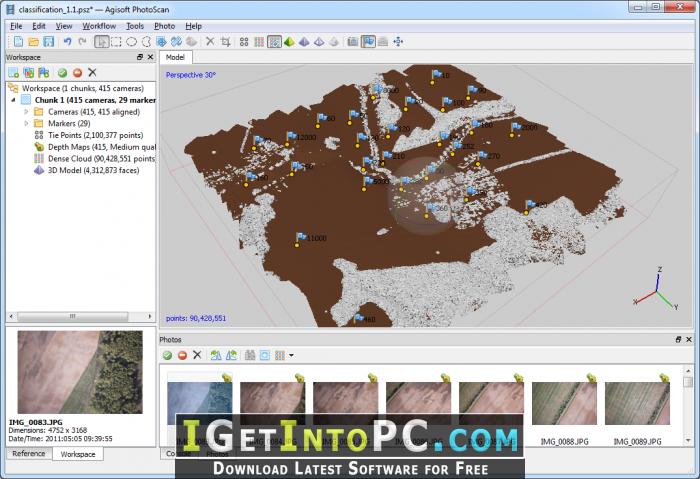Toggle the show cameras button
Viewport: 700px width, 479px height.
click(x=353, y=42)
